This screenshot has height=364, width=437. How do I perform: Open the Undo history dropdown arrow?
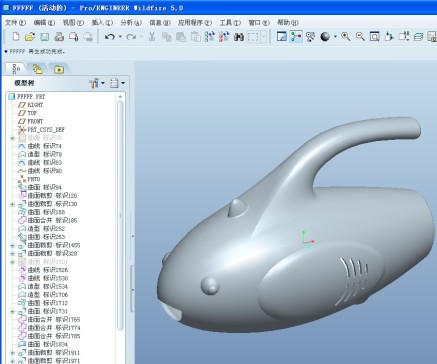pos(120,37)
